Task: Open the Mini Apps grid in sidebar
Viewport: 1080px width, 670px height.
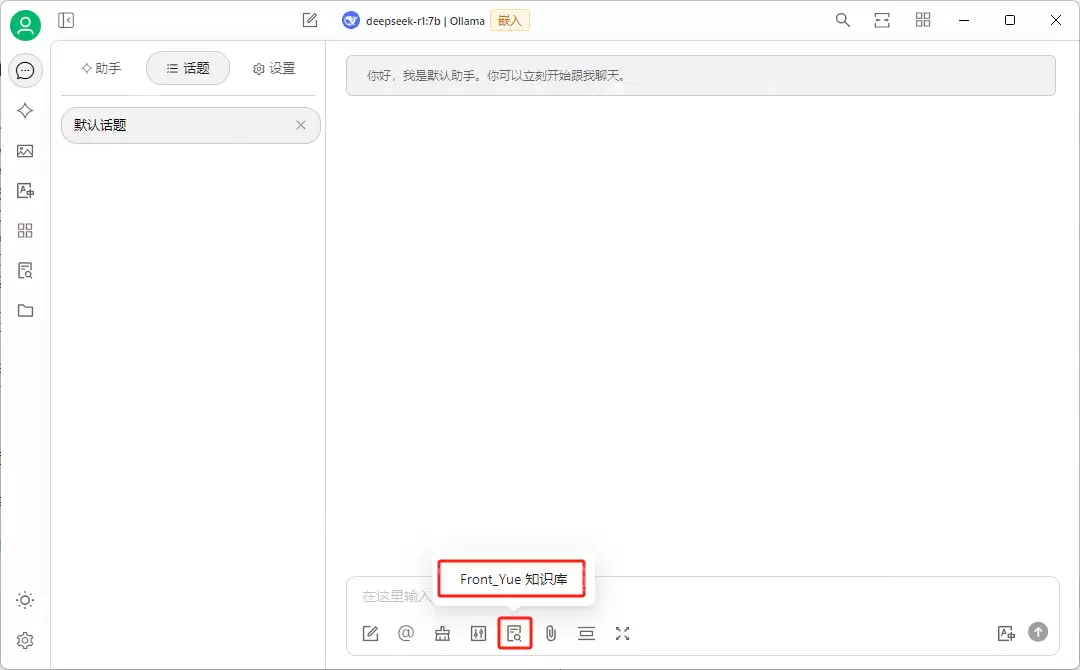Action: (x=26, y=231)
